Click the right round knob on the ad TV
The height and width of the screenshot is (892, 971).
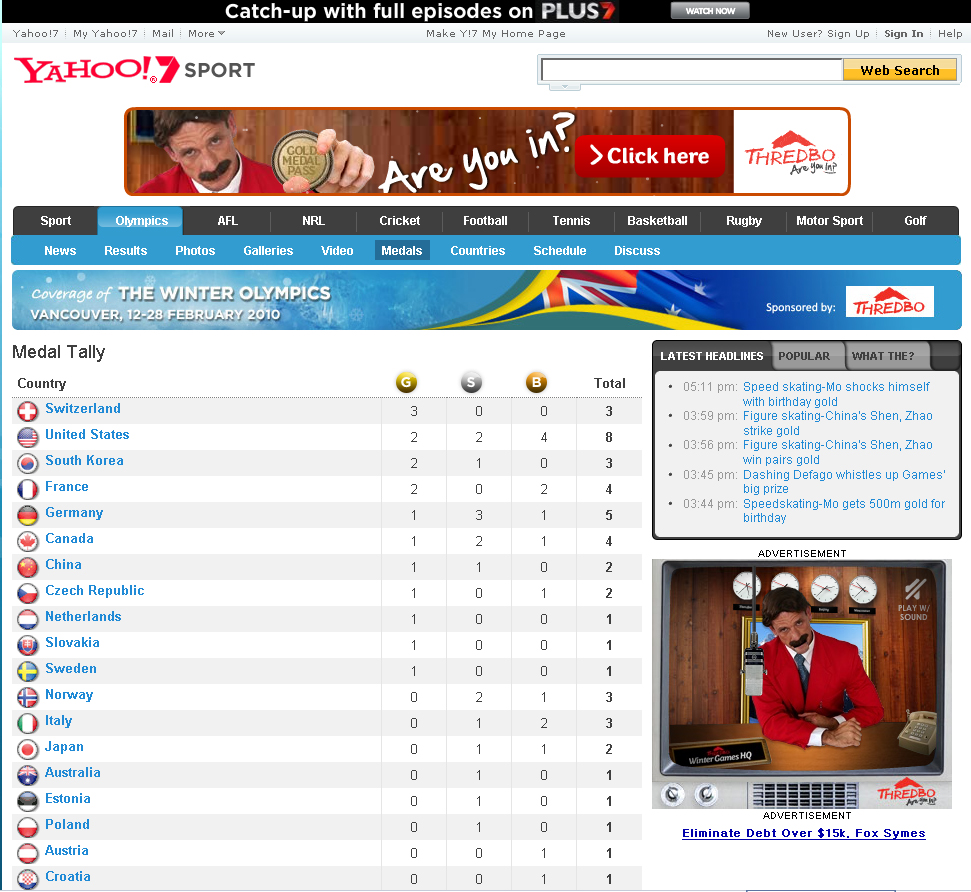point(706,794)
